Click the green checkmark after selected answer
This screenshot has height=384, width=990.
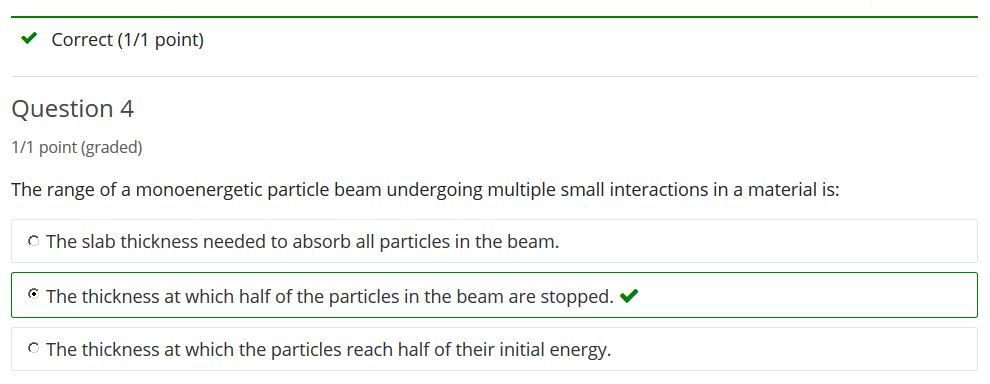point(629,296)
